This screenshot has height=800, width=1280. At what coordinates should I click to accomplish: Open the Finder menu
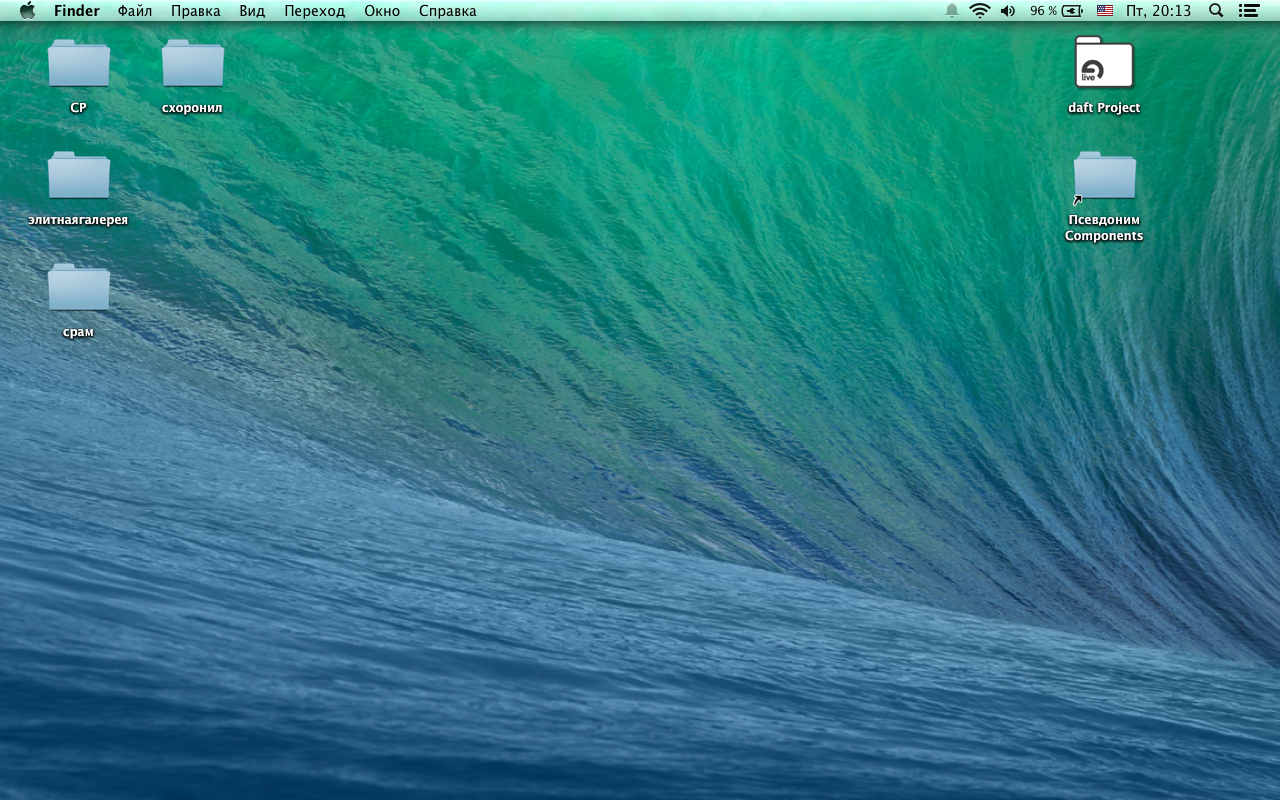pos(76,11)
